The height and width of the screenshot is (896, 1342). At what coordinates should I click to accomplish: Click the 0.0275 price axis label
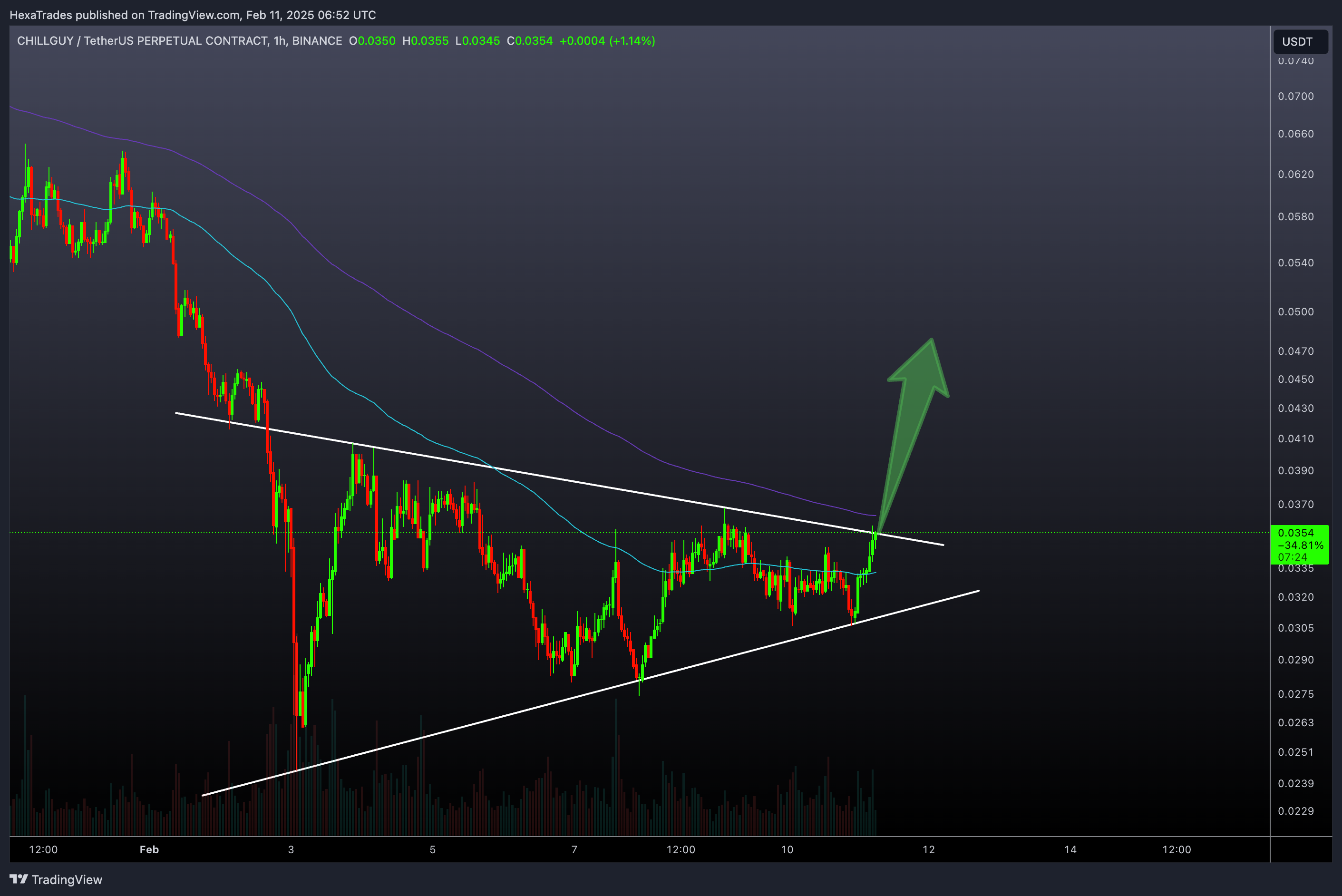click(1296, 694)
